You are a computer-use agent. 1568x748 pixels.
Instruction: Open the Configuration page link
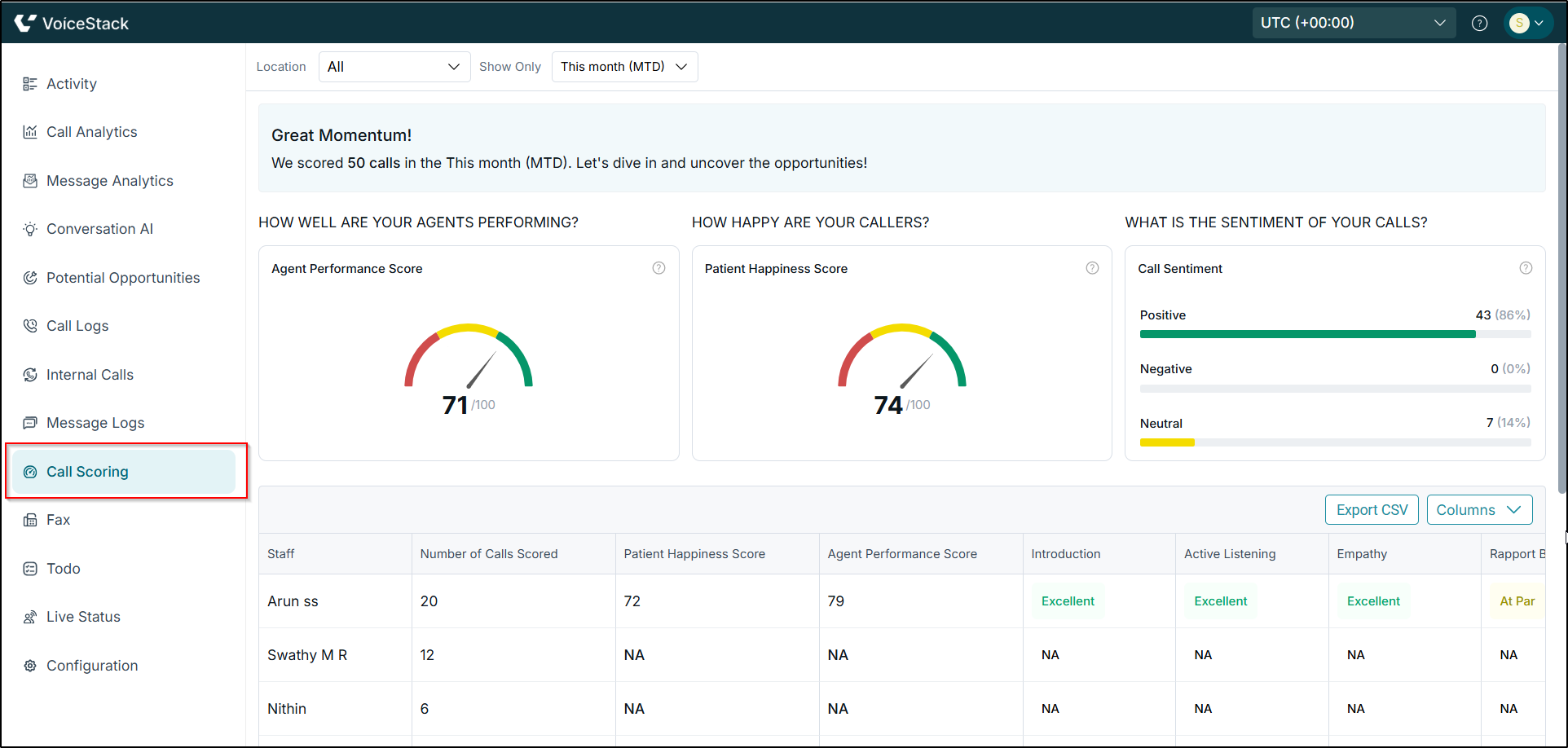click(x=92, y=665)
